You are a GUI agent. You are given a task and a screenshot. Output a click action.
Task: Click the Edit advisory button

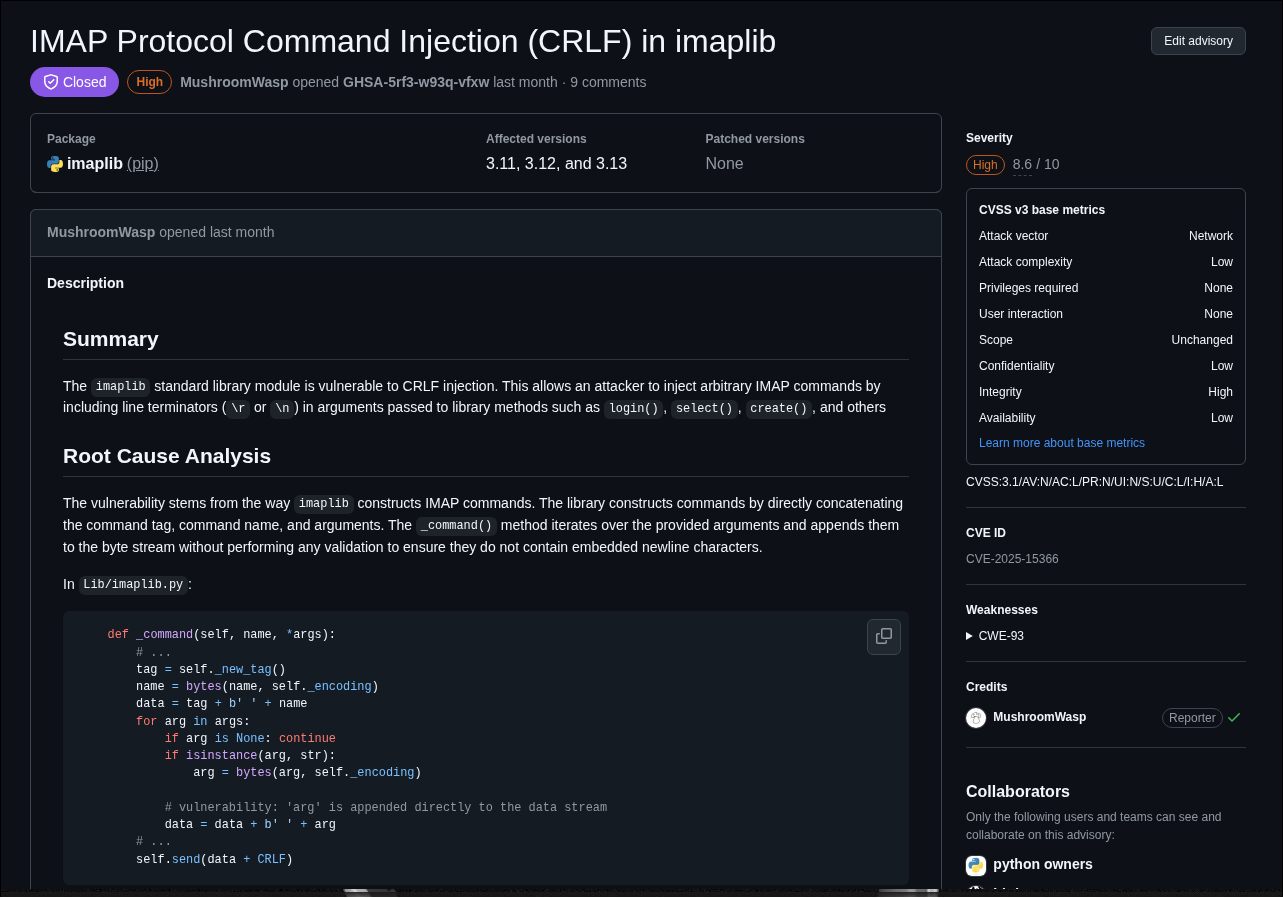pos(1198,41)
